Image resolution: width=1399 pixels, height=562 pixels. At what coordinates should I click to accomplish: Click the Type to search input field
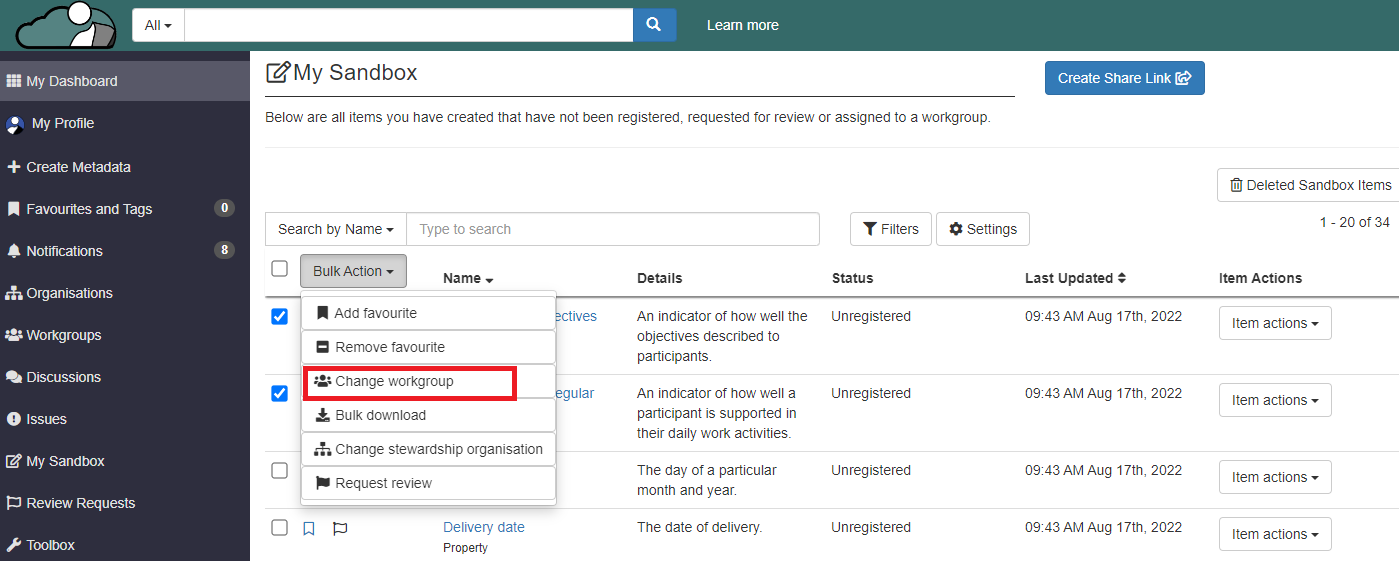coord(612,229)
